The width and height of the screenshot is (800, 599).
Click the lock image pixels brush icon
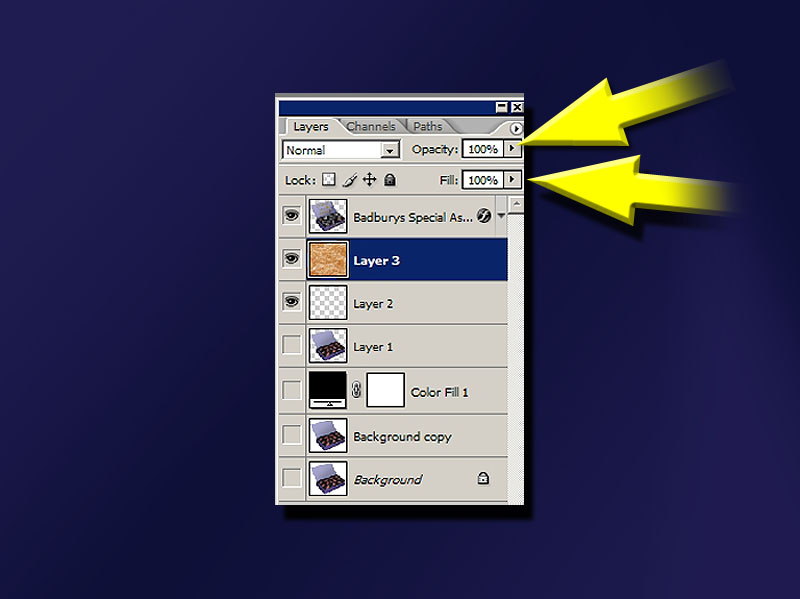click(x=349, y=180)
